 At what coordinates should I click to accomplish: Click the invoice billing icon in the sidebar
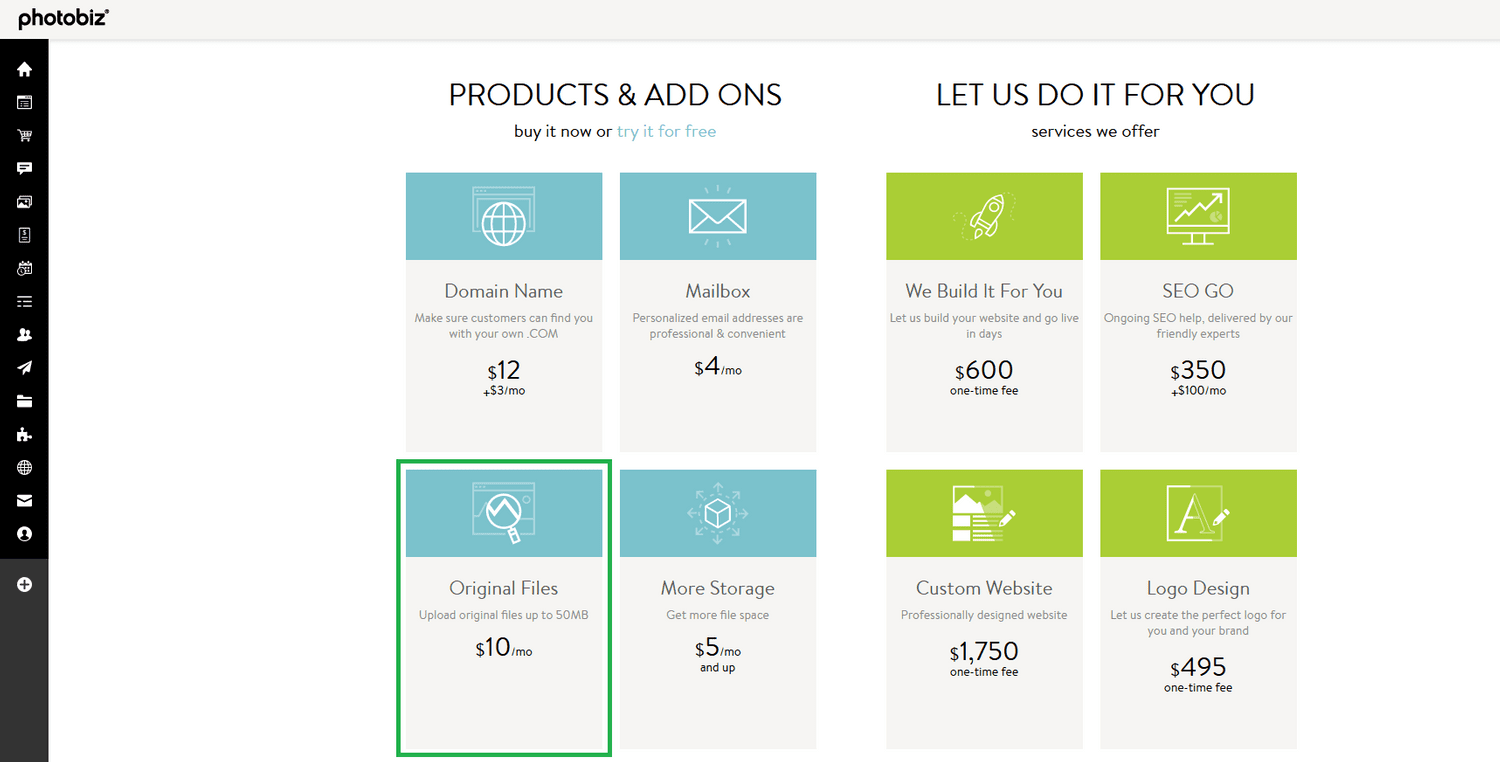point(24,234)
